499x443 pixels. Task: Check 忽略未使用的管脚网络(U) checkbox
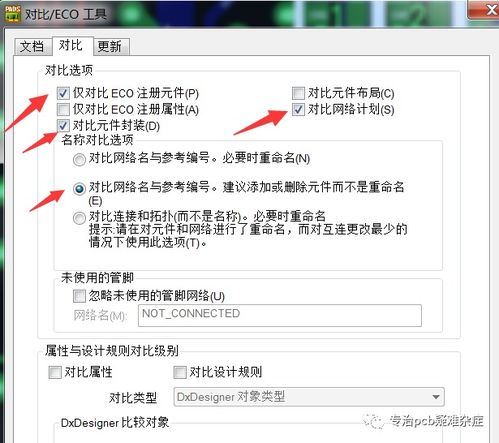point(79,296)
